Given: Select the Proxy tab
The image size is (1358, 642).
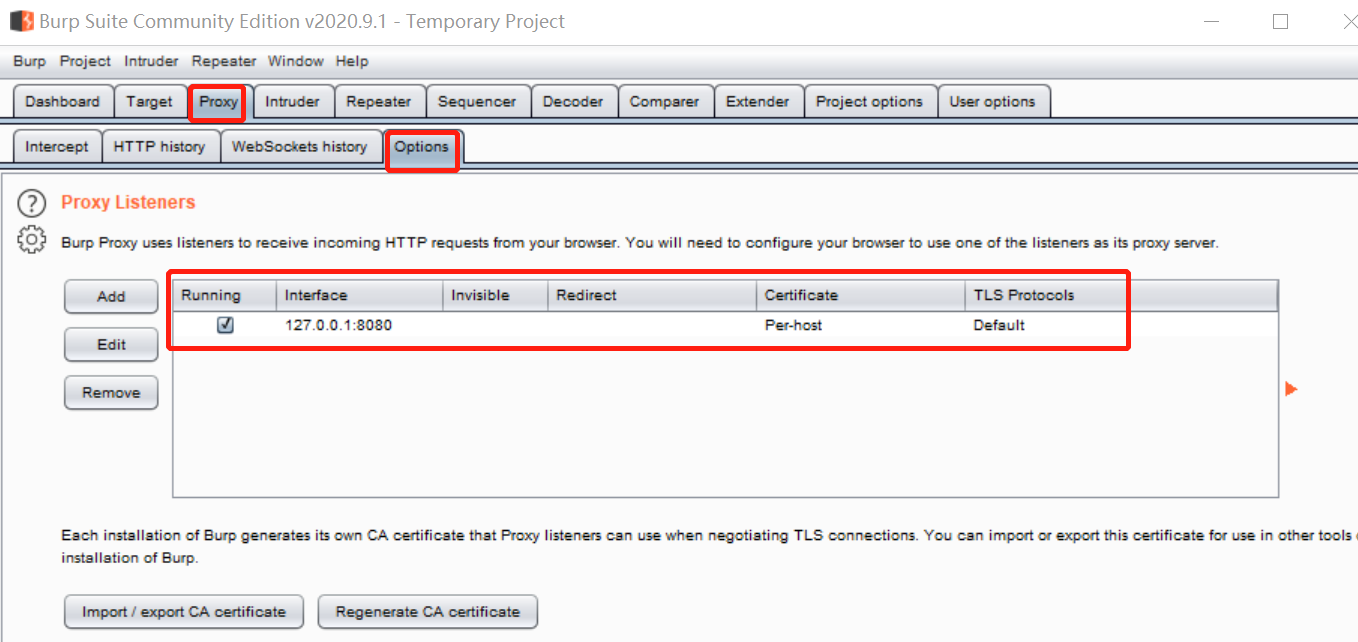Looking at the screenshot, I should pyautogui.click(x=218, y=102).
